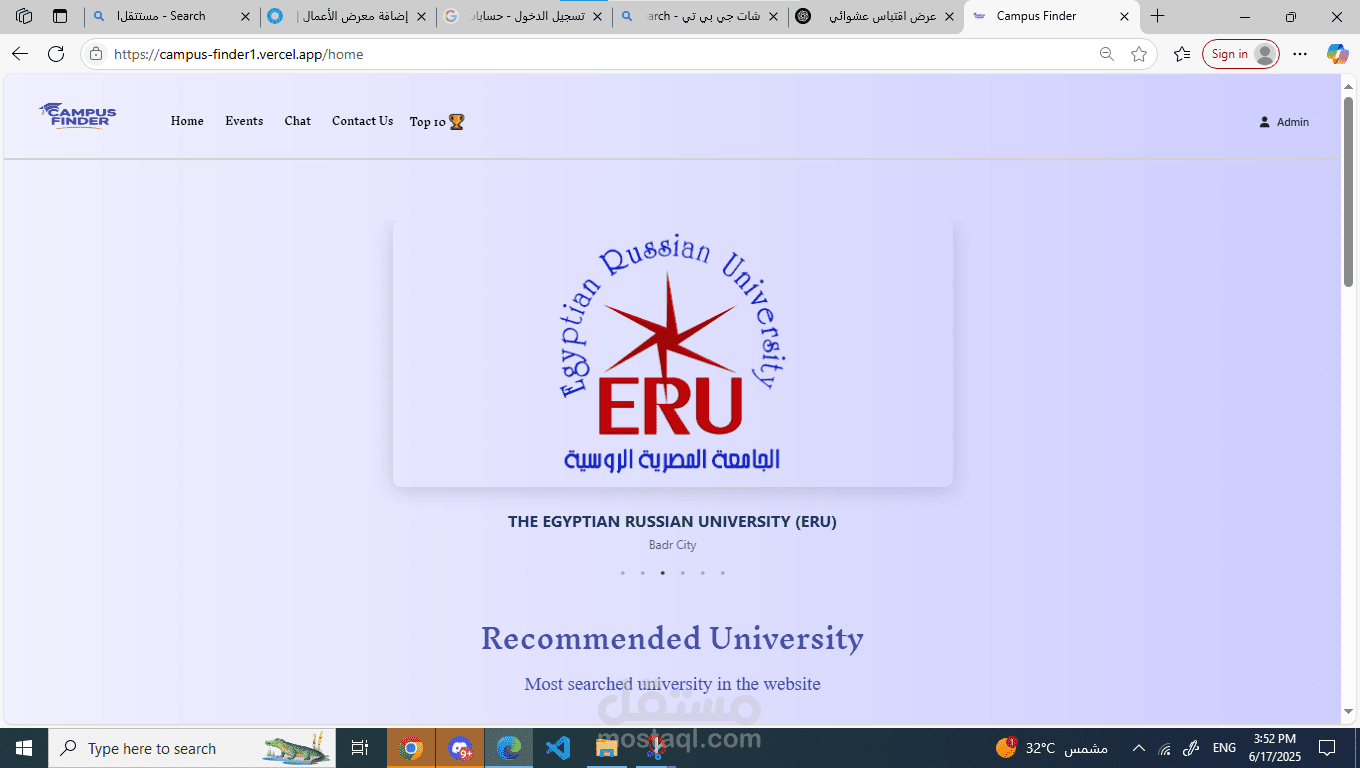The width and height of the screenshot is (1360, 768).
Task: Go back using the browser back arrow
Action: click(x=20, y=54)
